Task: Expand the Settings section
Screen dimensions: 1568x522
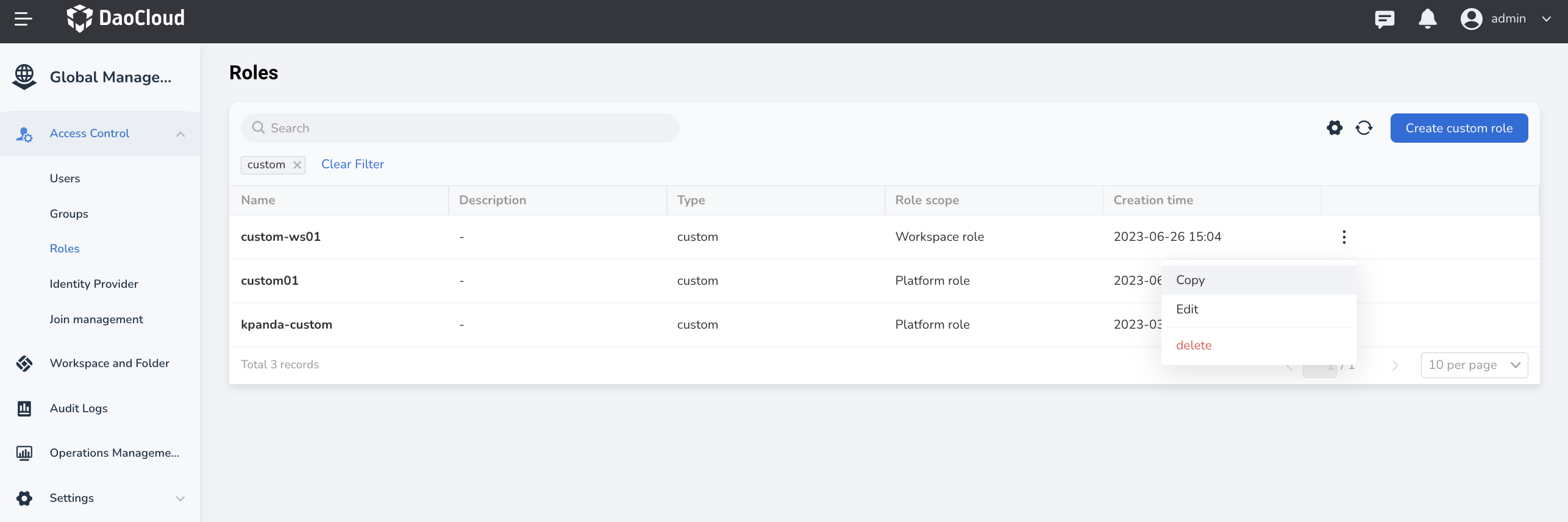Action: (180, 498)
